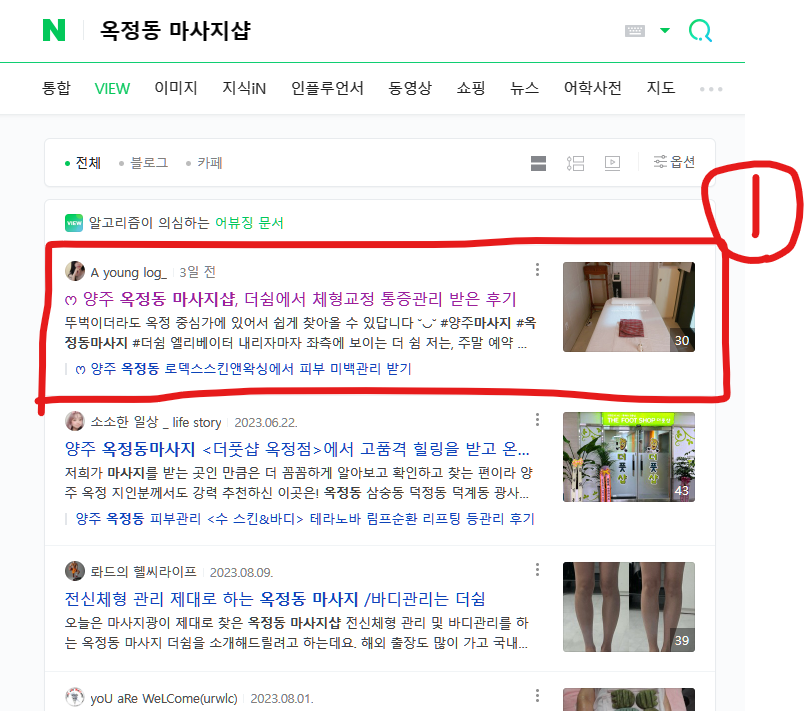
Task: Click yoU aRe WeLCome(urwlc) profile avatar
Action: [x=75, y=697]
